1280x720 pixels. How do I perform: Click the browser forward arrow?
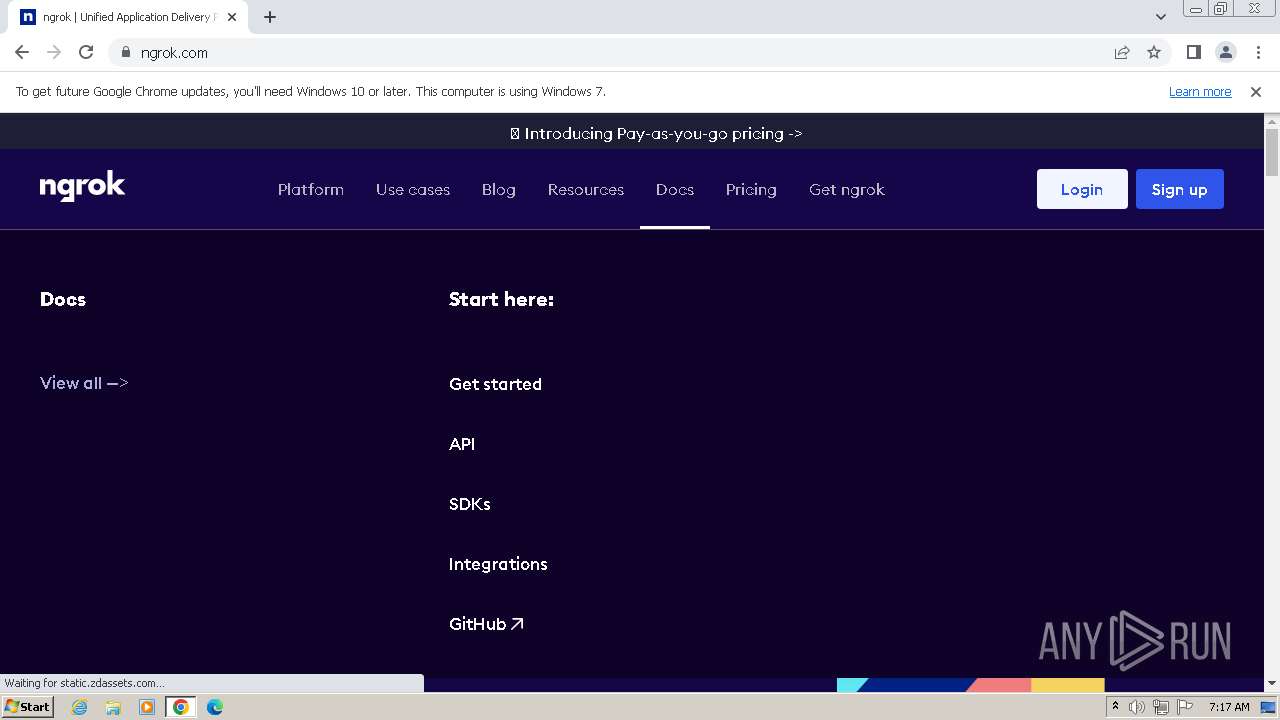point(54,52)
